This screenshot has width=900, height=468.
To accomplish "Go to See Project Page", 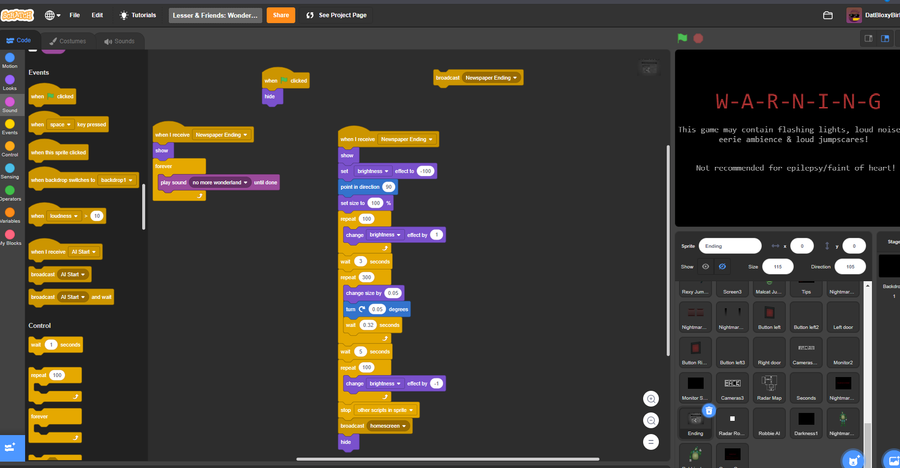I will tap(336, 16).
